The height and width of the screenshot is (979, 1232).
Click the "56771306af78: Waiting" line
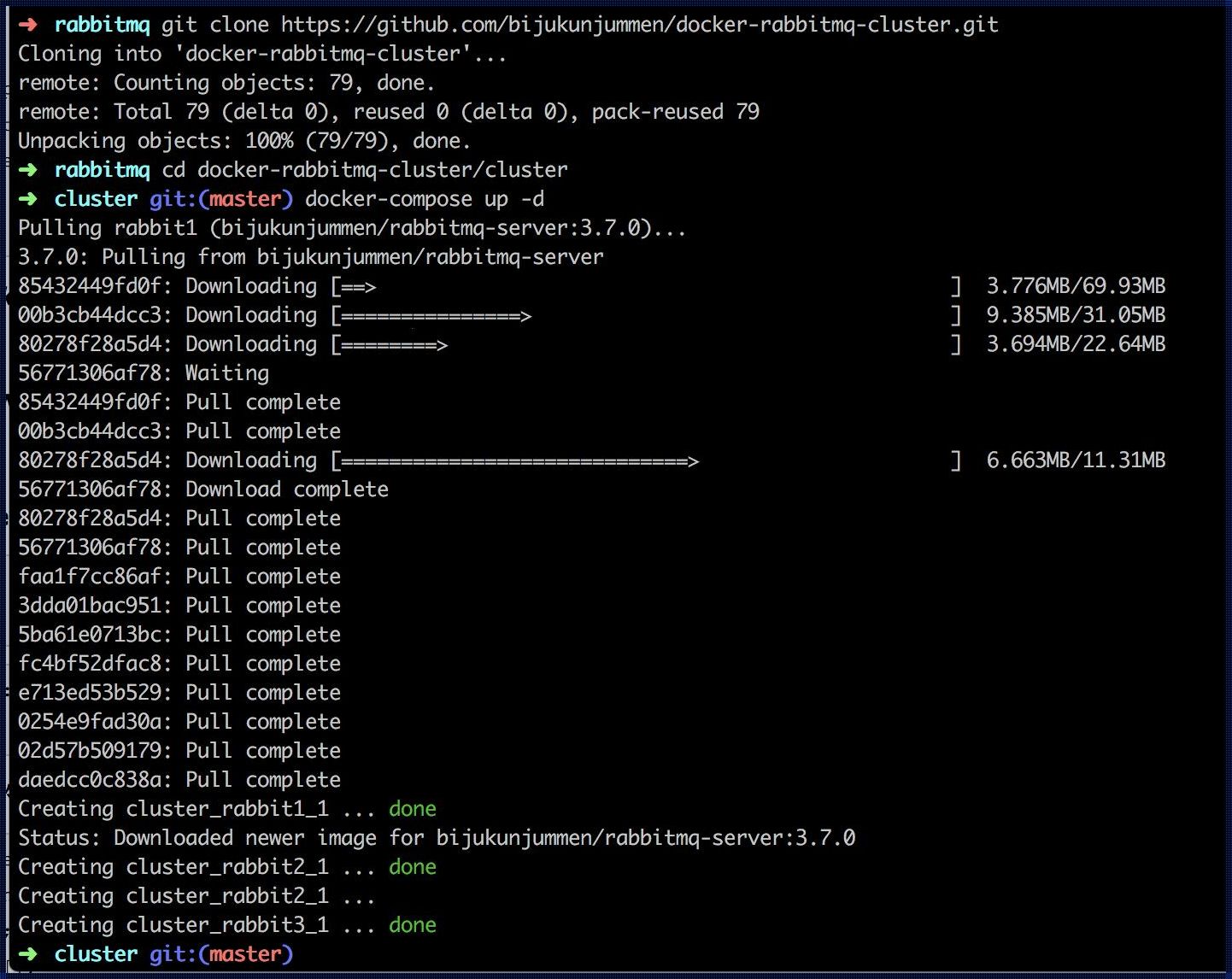click(x=144, y=373)
